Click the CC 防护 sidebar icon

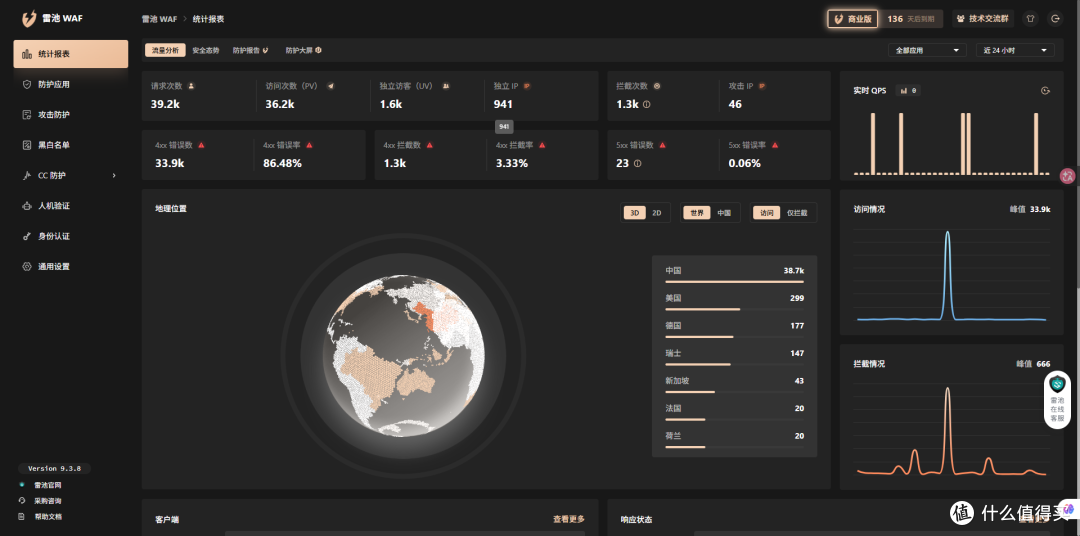pos(27,175)
